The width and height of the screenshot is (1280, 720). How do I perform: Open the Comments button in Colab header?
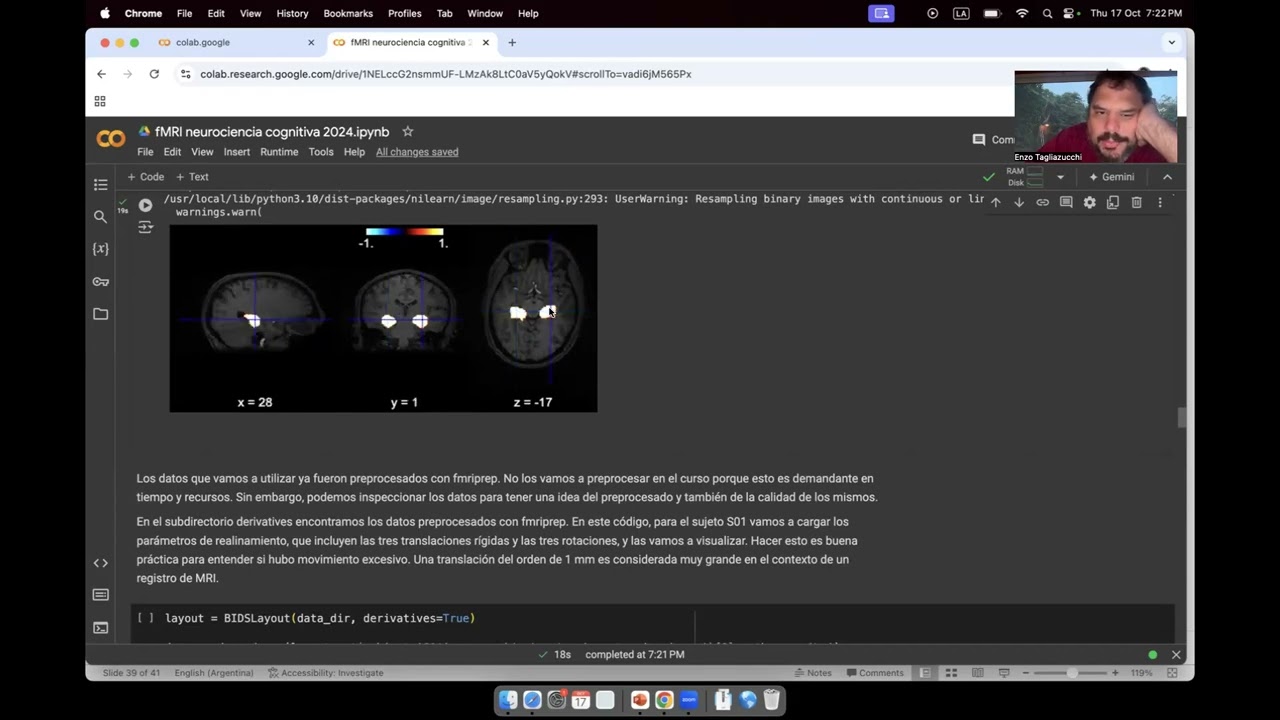[993, 140]
